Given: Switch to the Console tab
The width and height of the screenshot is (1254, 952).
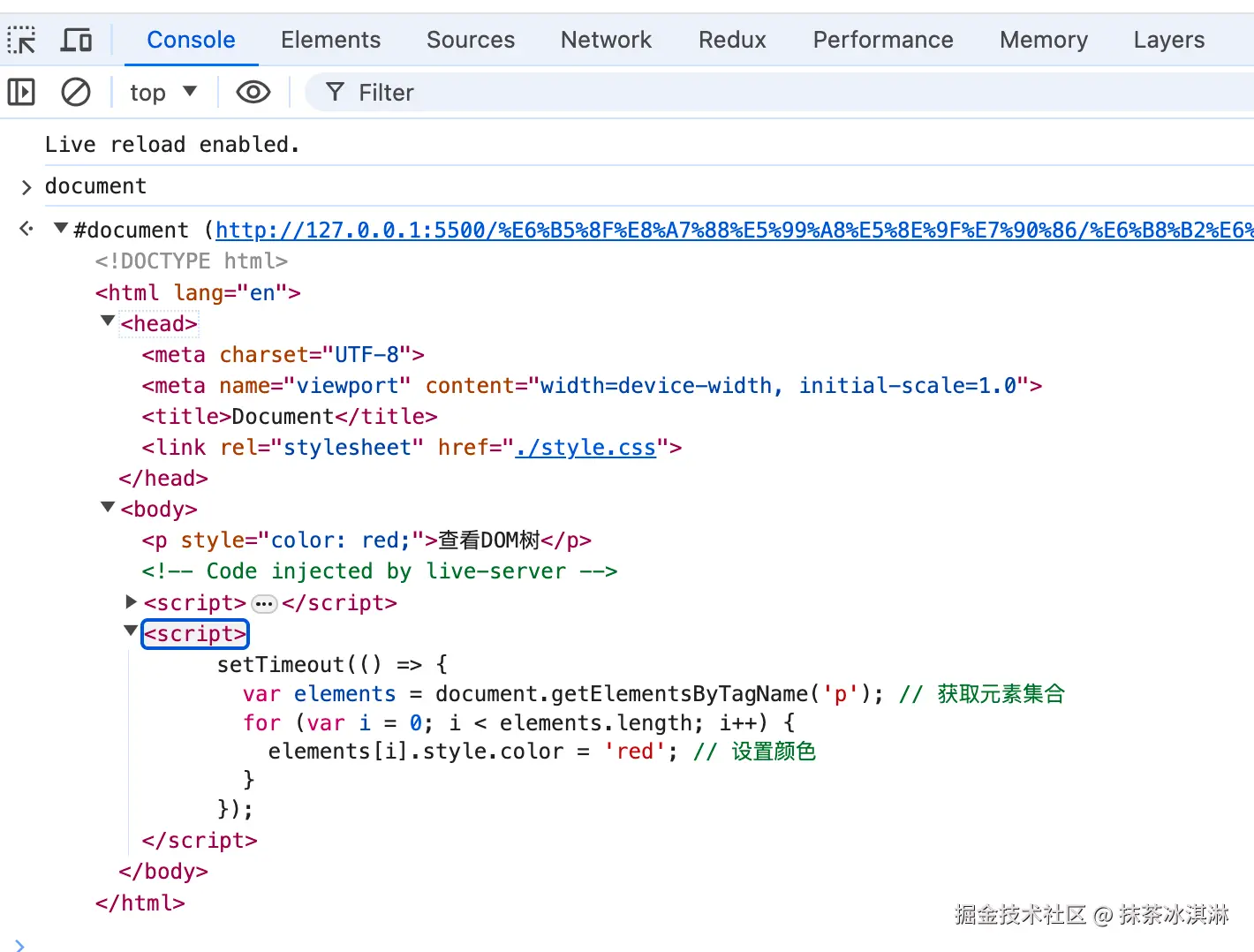Looking at the screenshot, I should click(x=191, y=40).
